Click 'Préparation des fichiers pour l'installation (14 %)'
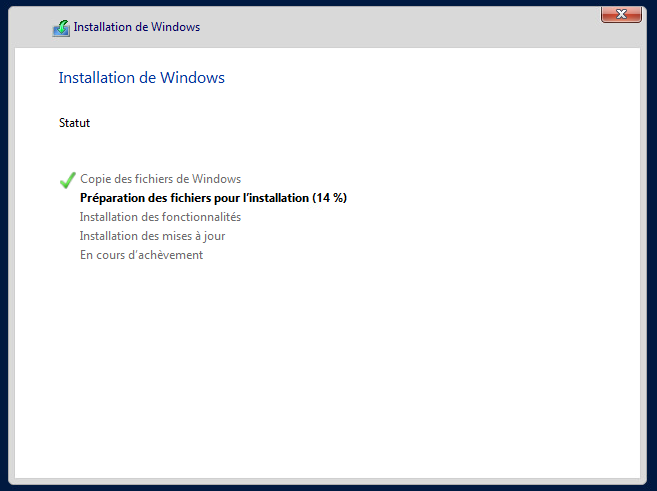This screenshot has width=657, height=491. [213, 198]
